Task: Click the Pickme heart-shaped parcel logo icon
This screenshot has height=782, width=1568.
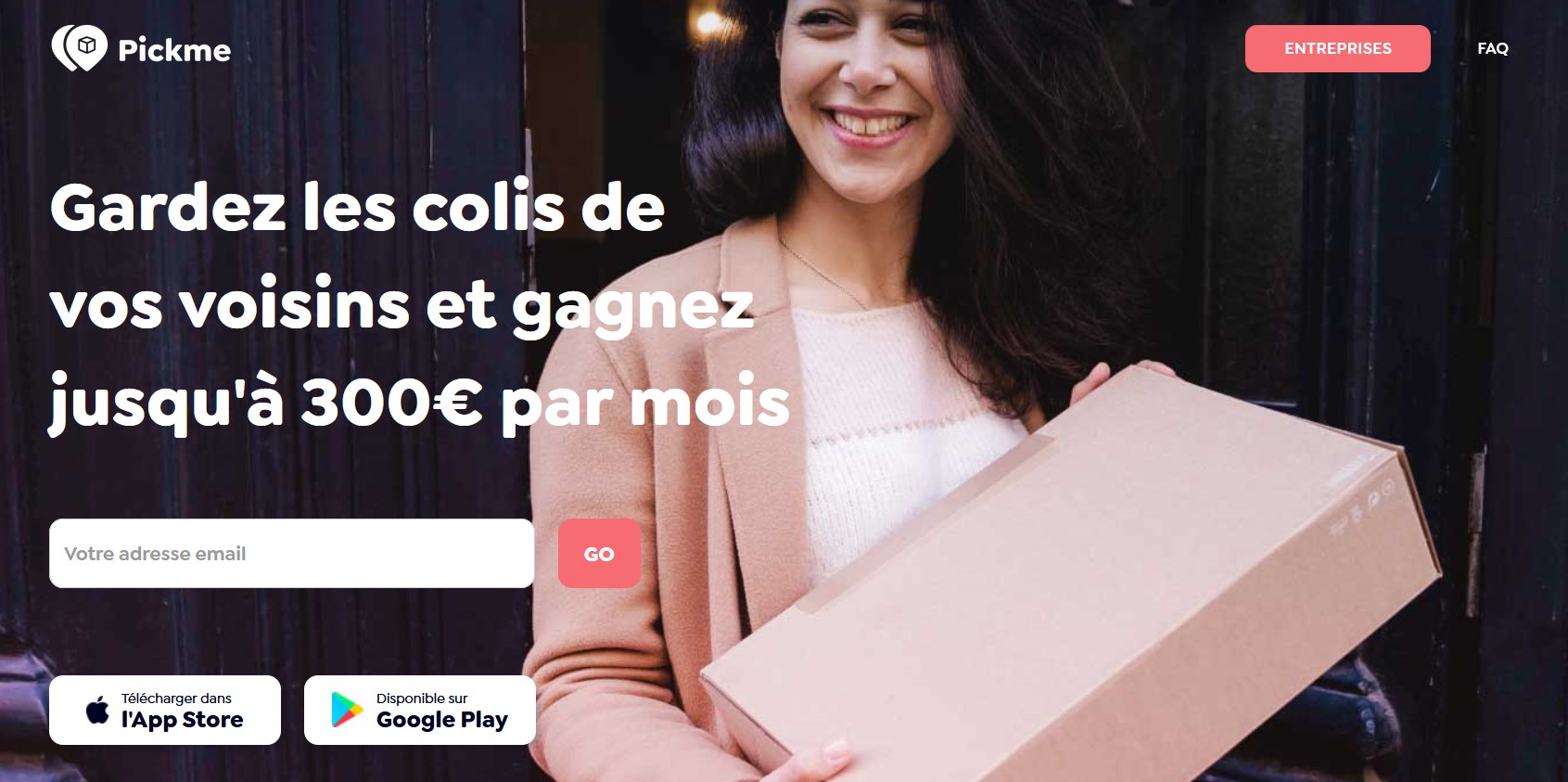Action: point(79,48)
